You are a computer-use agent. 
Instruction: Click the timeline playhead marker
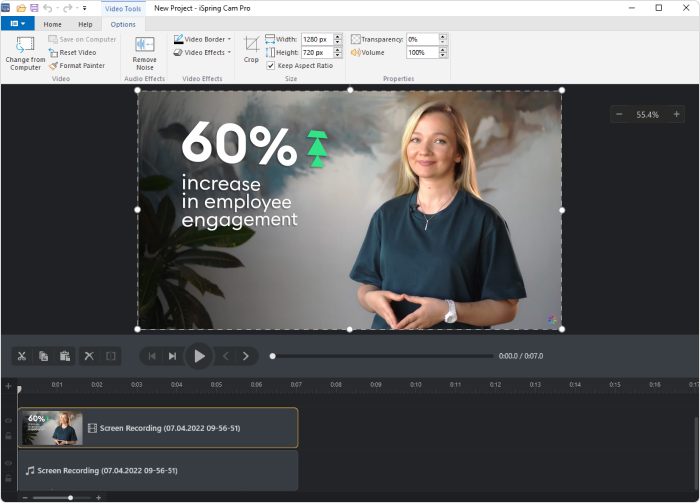tap(19, 389)
